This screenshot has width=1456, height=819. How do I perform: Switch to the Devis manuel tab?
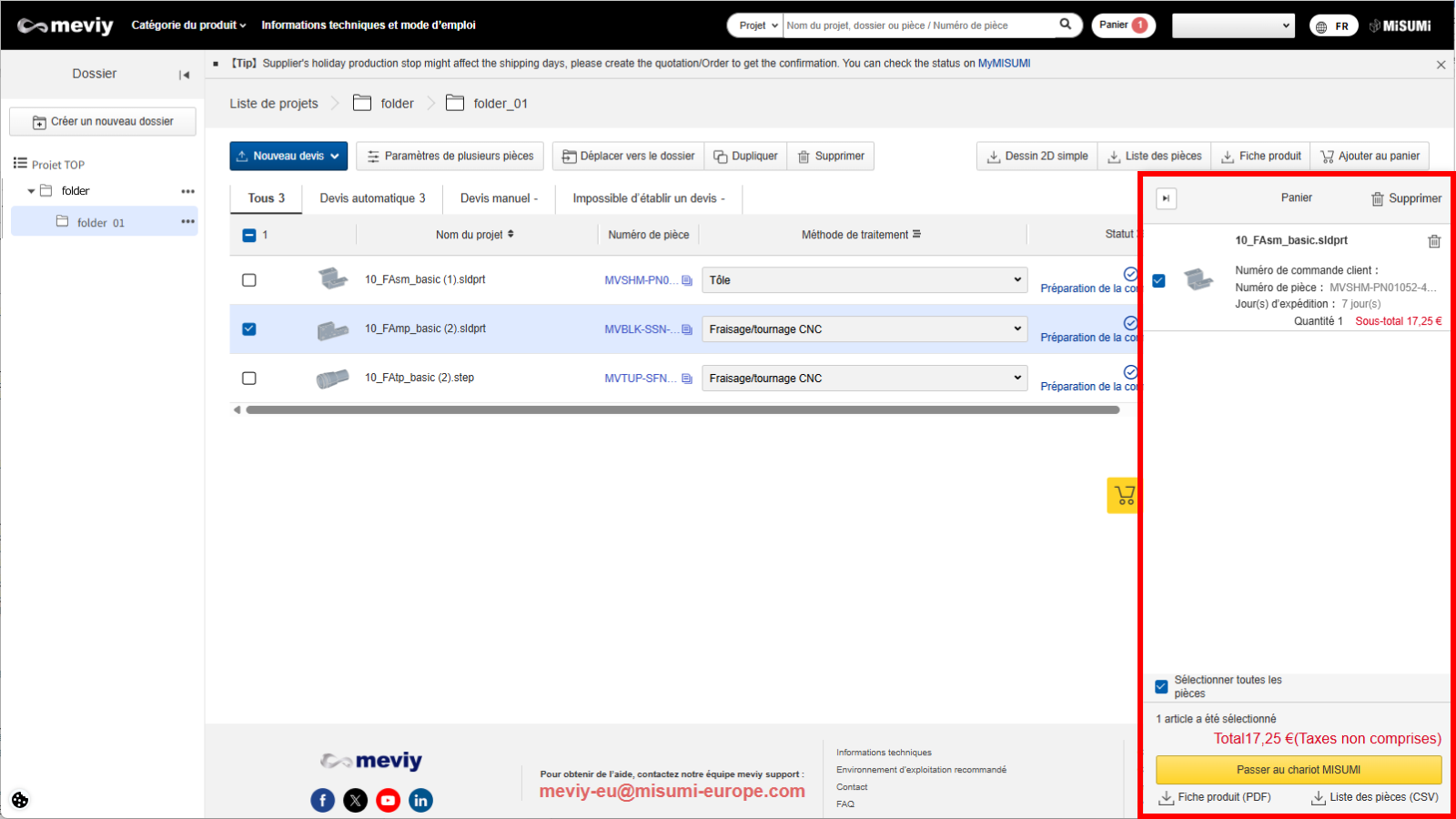(498, 198)
